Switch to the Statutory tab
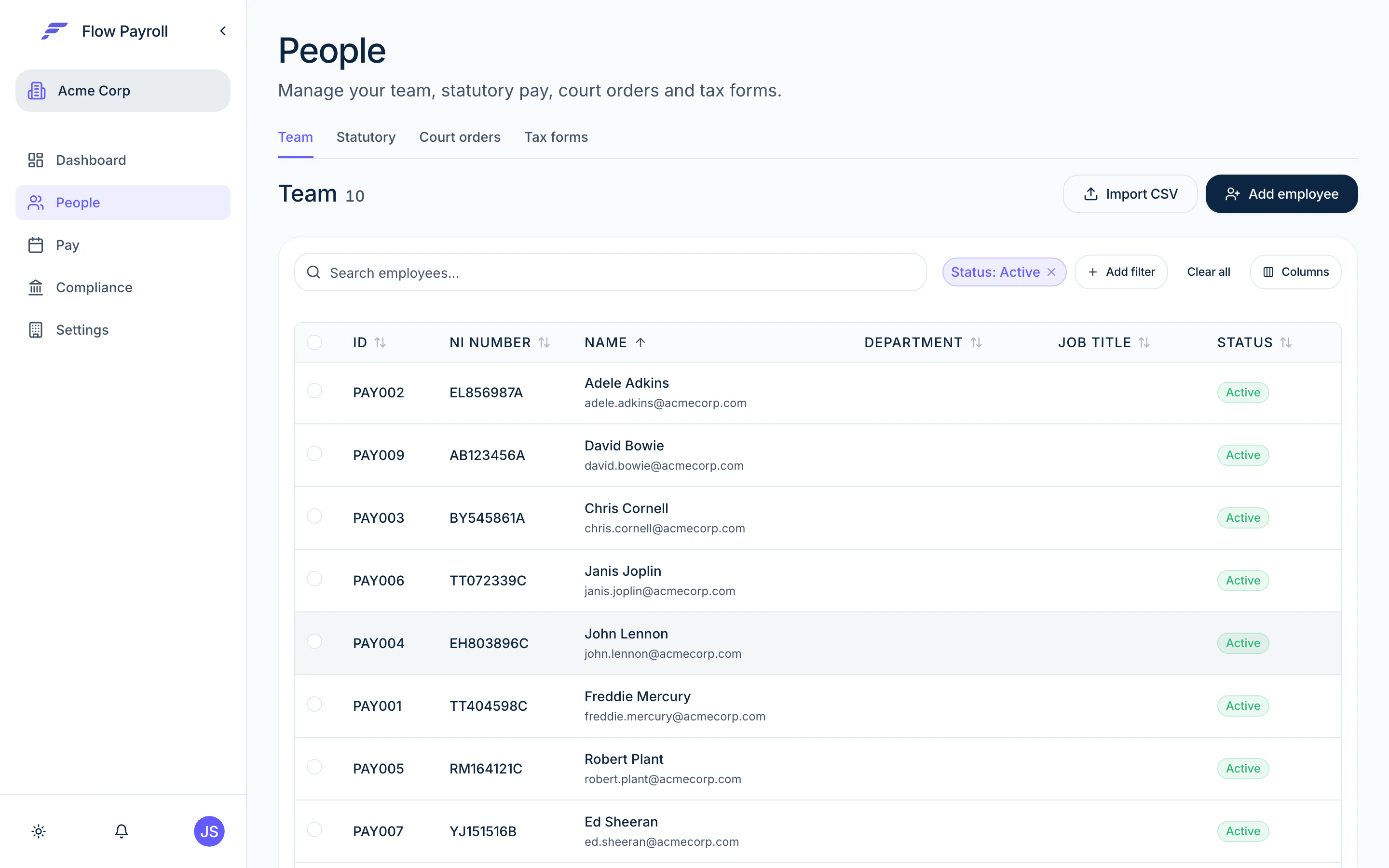Viewport: 1389px width, 868px height. [366, 137]
